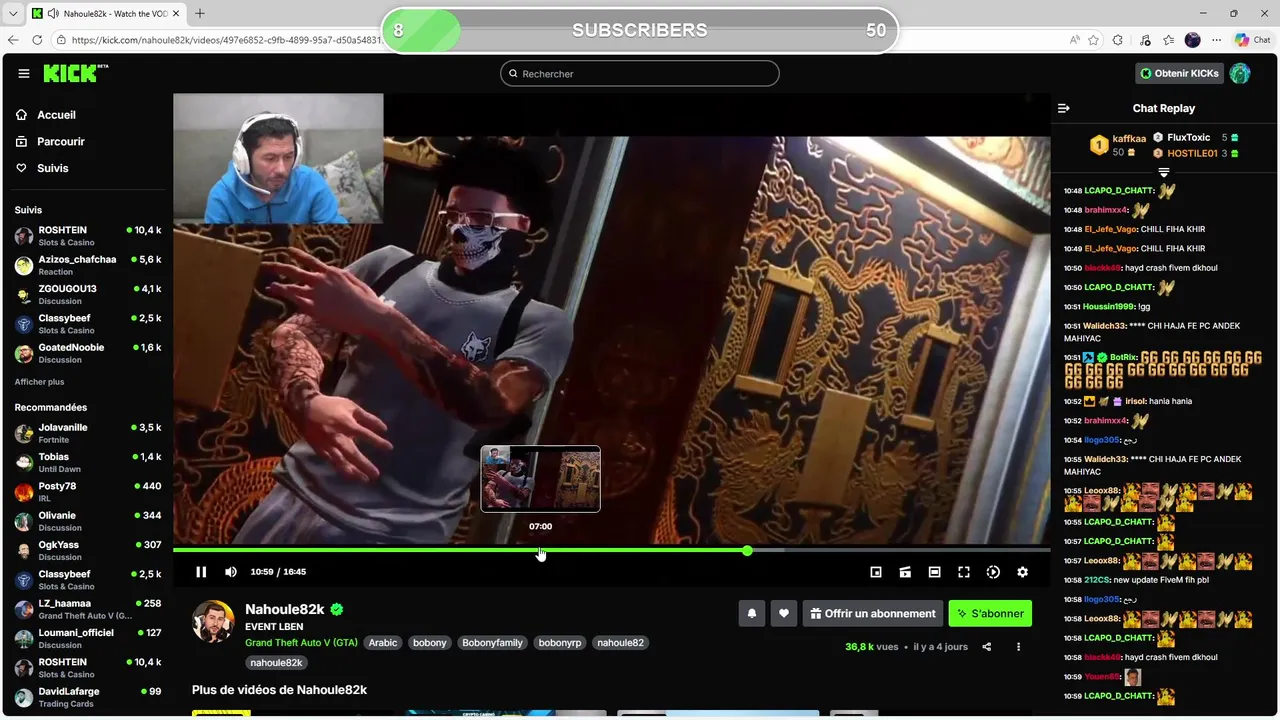Open new browser tab
The height and width of the screenshot is (720, 1280).
tap(200, 13)
